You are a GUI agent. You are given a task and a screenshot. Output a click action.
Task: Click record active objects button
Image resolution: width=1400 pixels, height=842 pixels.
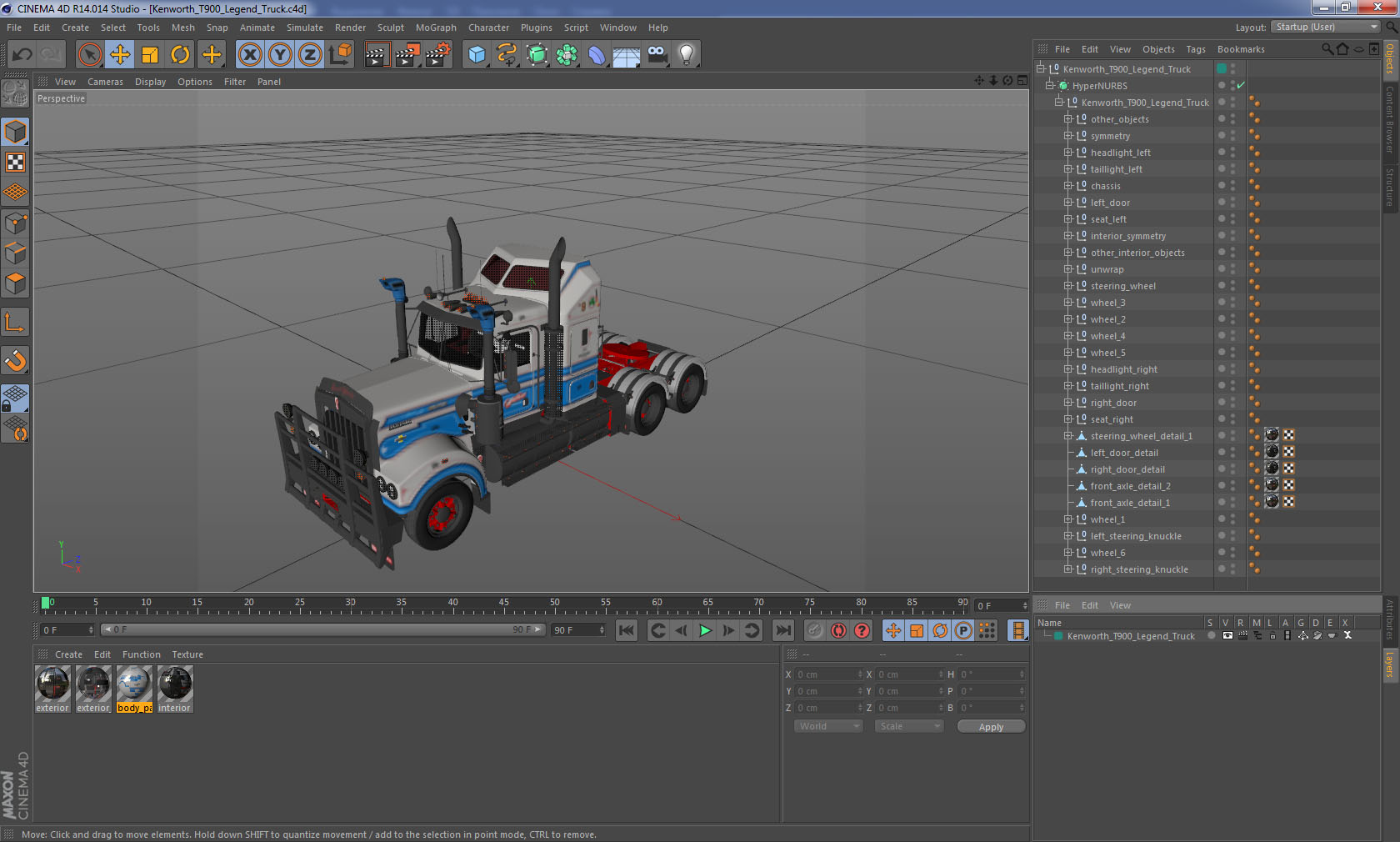[815, 630]
